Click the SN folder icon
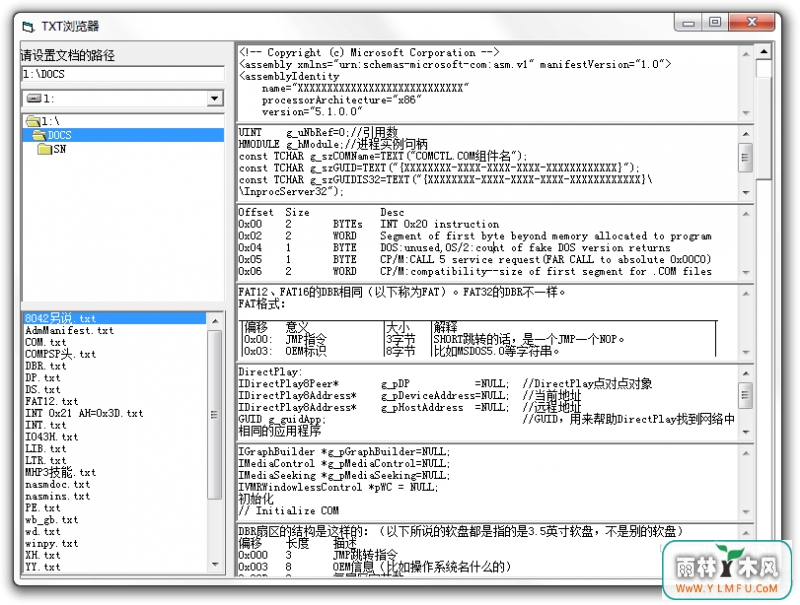 pos(44,149)
